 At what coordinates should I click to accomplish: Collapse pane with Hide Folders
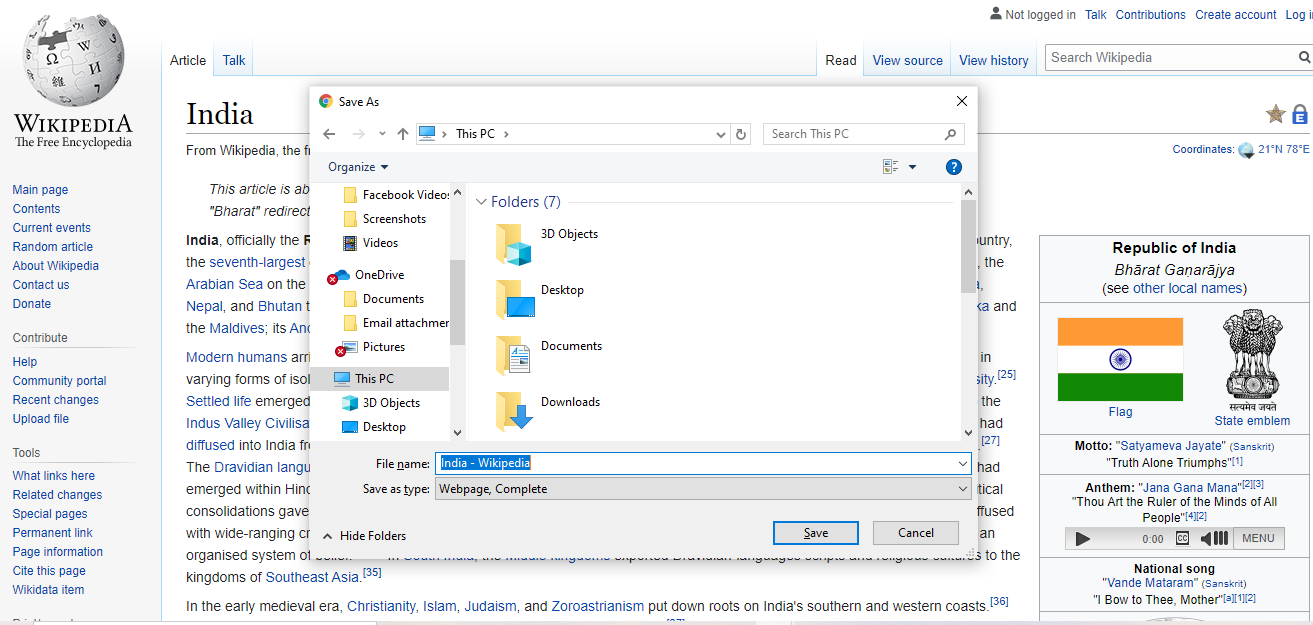(364, 536)
